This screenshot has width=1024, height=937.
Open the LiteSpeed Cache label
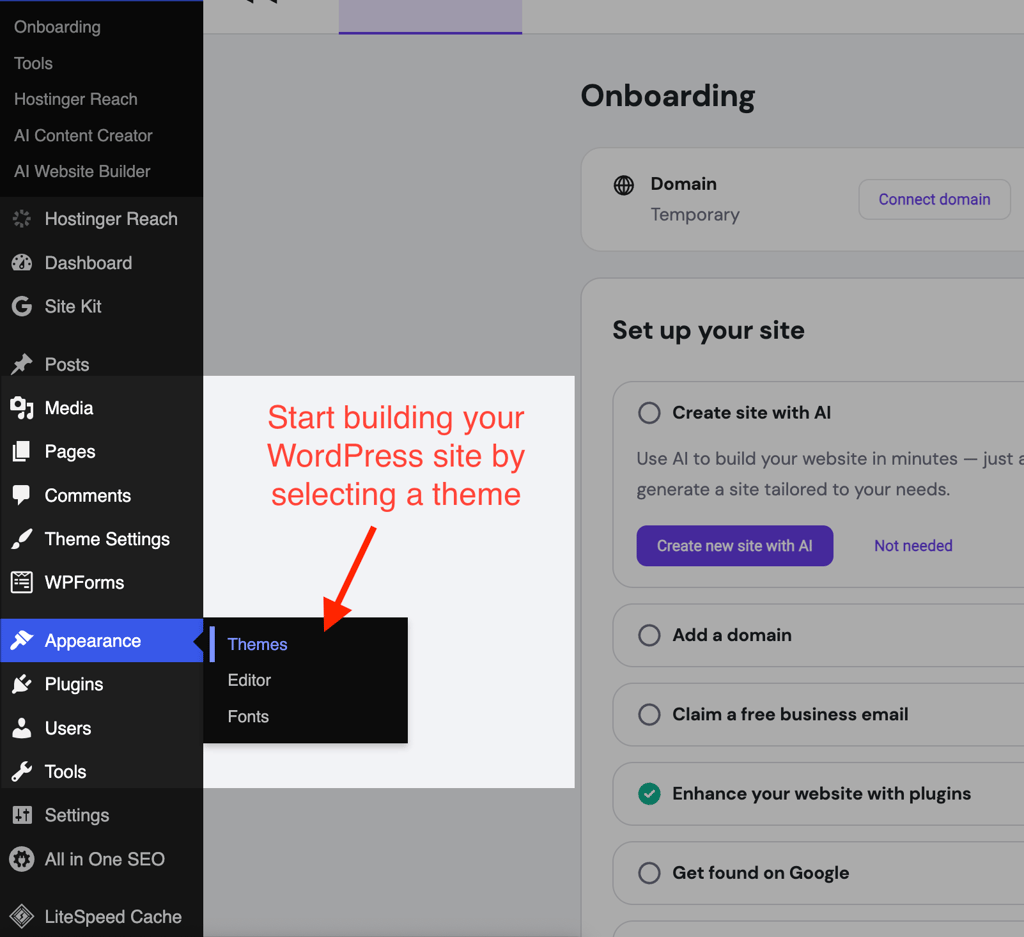click(x=113, y=917)
